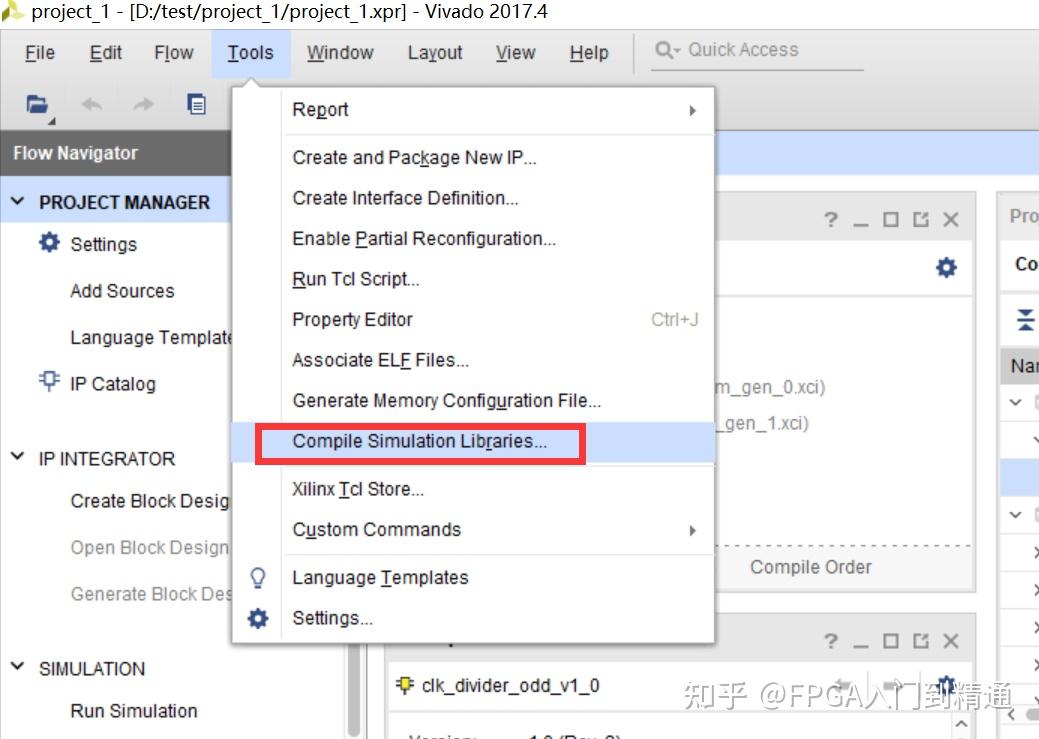
Task: Click Add Sources in Flow Navigator
Action: 122,291
